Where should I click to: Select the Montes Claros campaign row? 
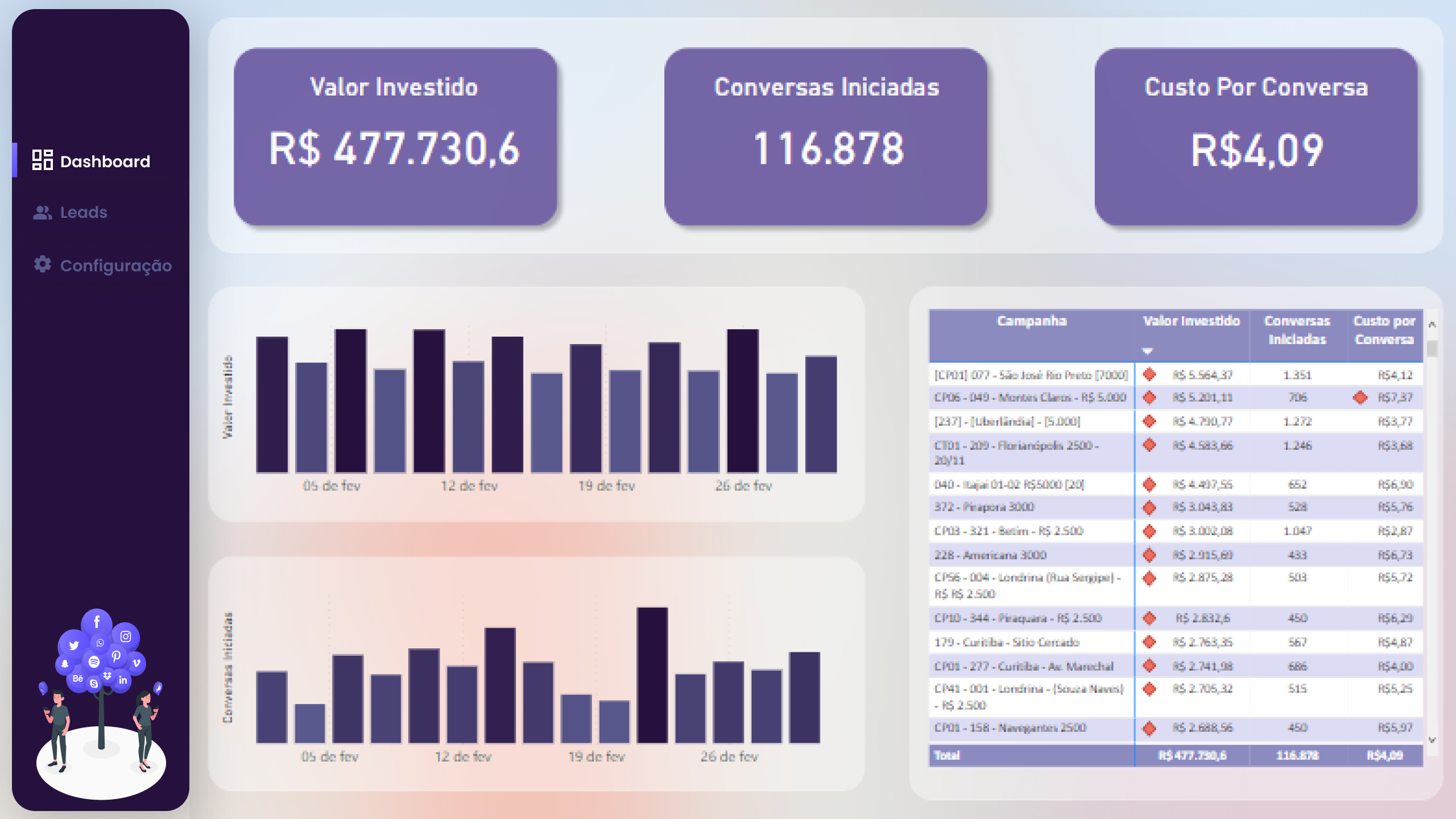[1176, 398]
